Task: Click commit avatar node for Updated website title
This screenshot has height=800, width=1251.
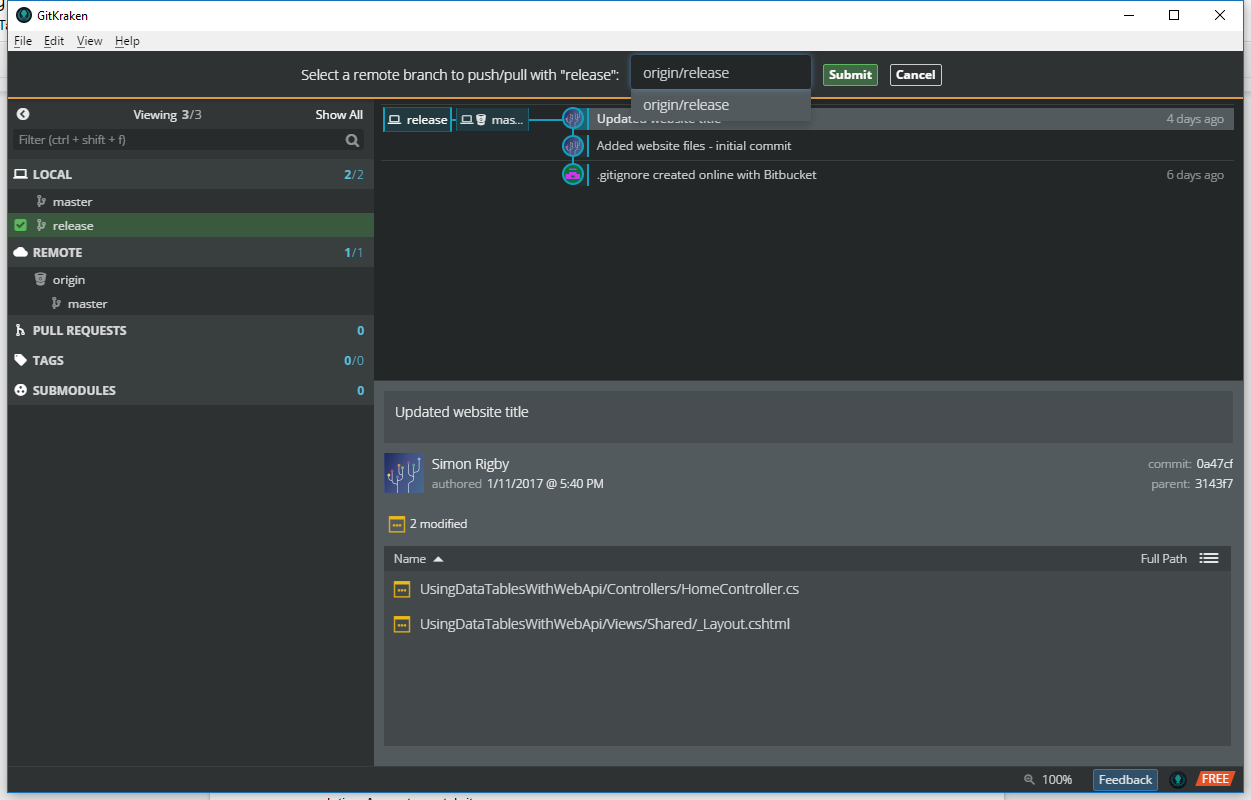Action: click(572, 119)
